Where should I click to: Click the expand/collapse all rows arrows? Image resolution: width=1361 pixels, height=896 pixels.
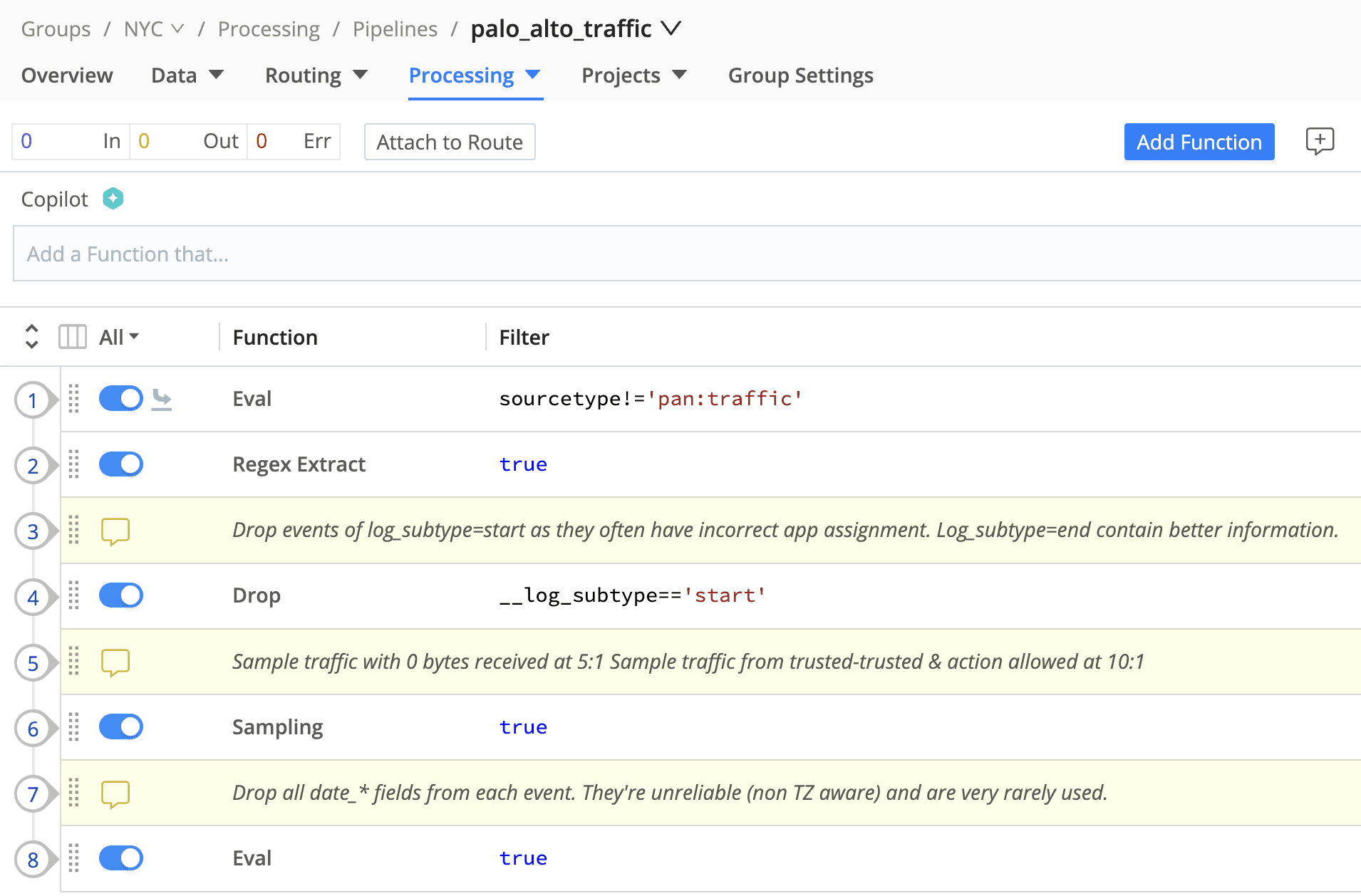pos(31,337)
